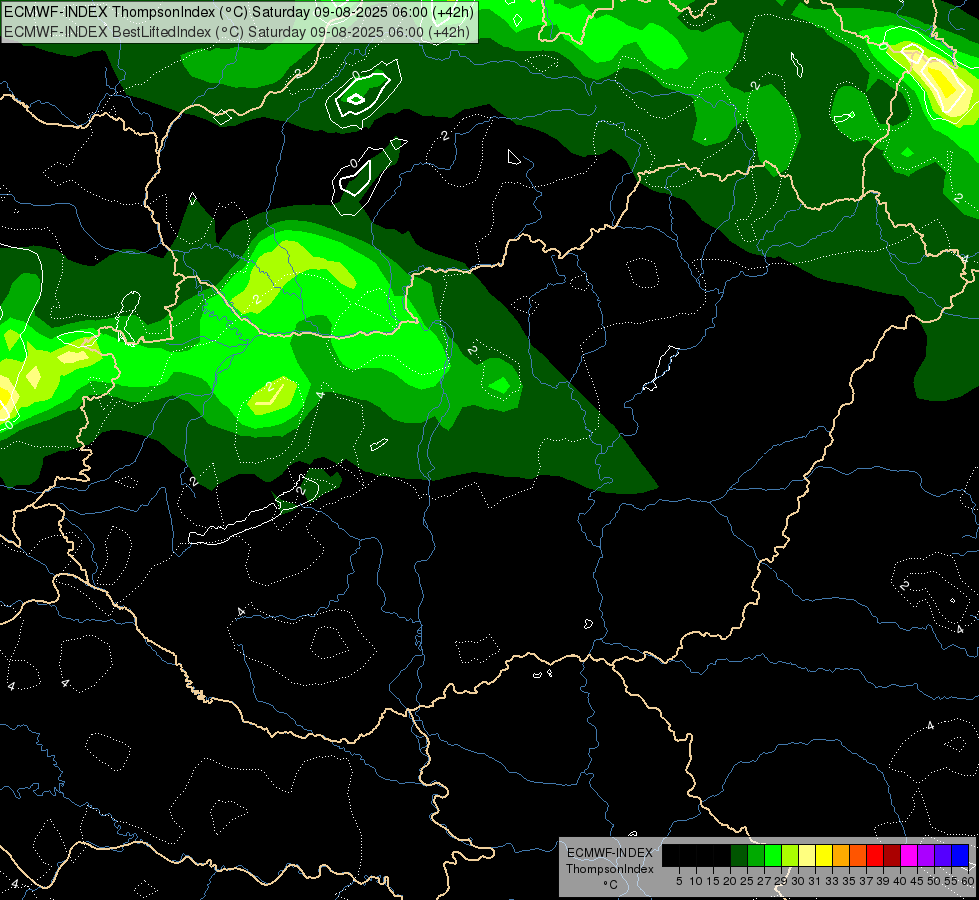
Task: Pick the bright green 27–29 legend swatch
Action: click(773, 855)
